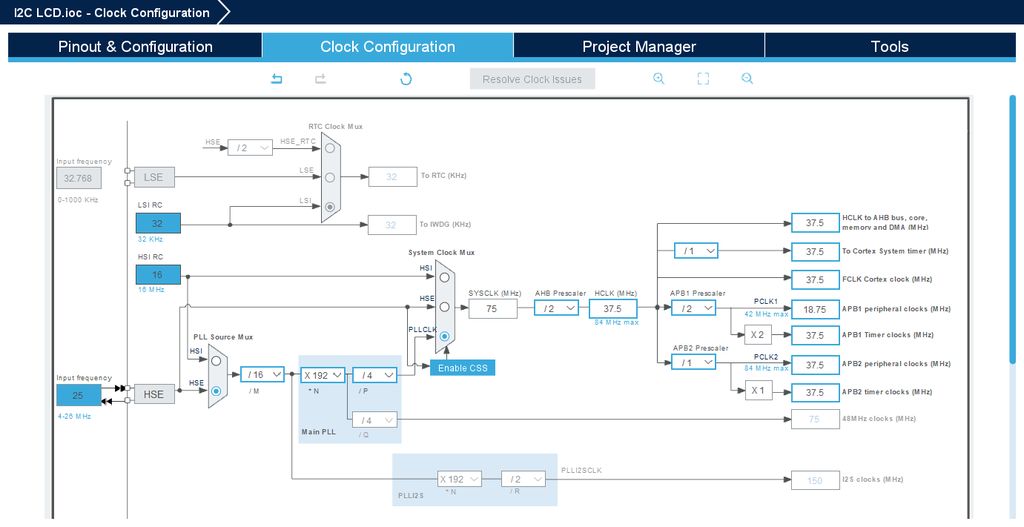
Task: Open the PLLI2S /R divider dropdown
Action: (523, 479)
